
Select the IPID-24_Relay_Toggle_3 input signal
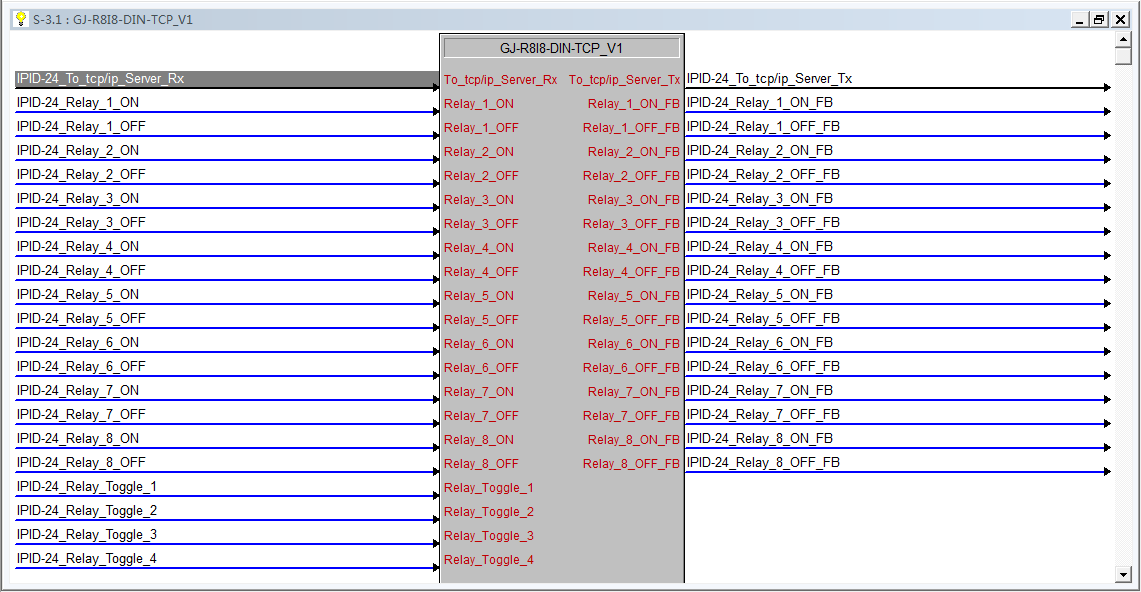coord(226,535)
